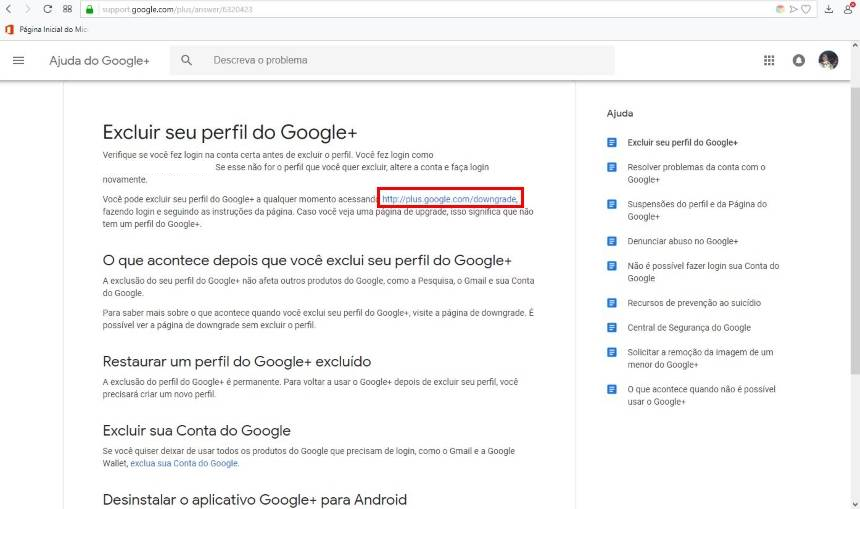Click the browser forward arrow
Screen dimensions: 860x547
click(27, 9)
